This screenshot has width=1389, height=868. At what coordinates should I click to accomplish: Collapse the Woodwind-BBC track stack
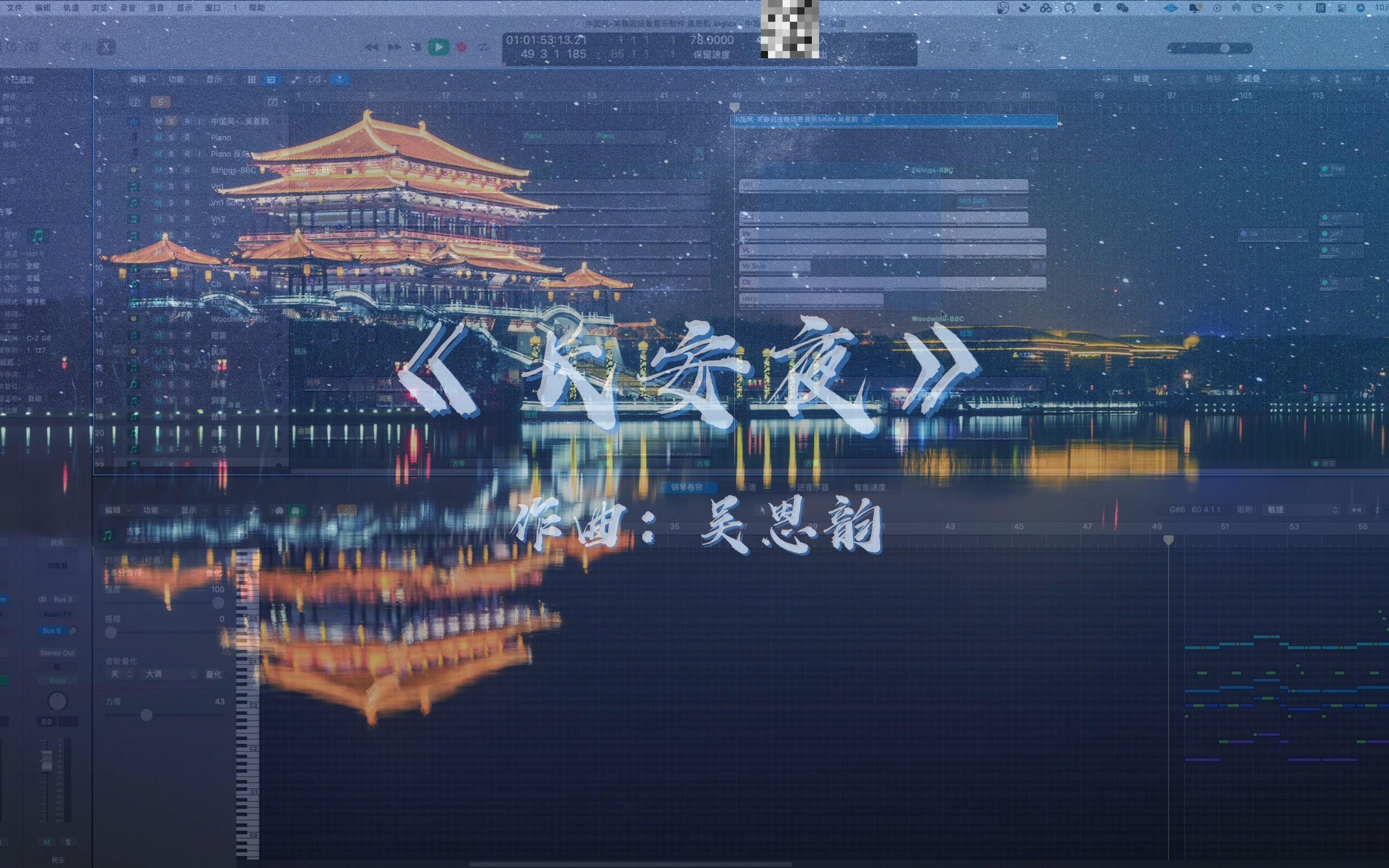tap(115, 319)
